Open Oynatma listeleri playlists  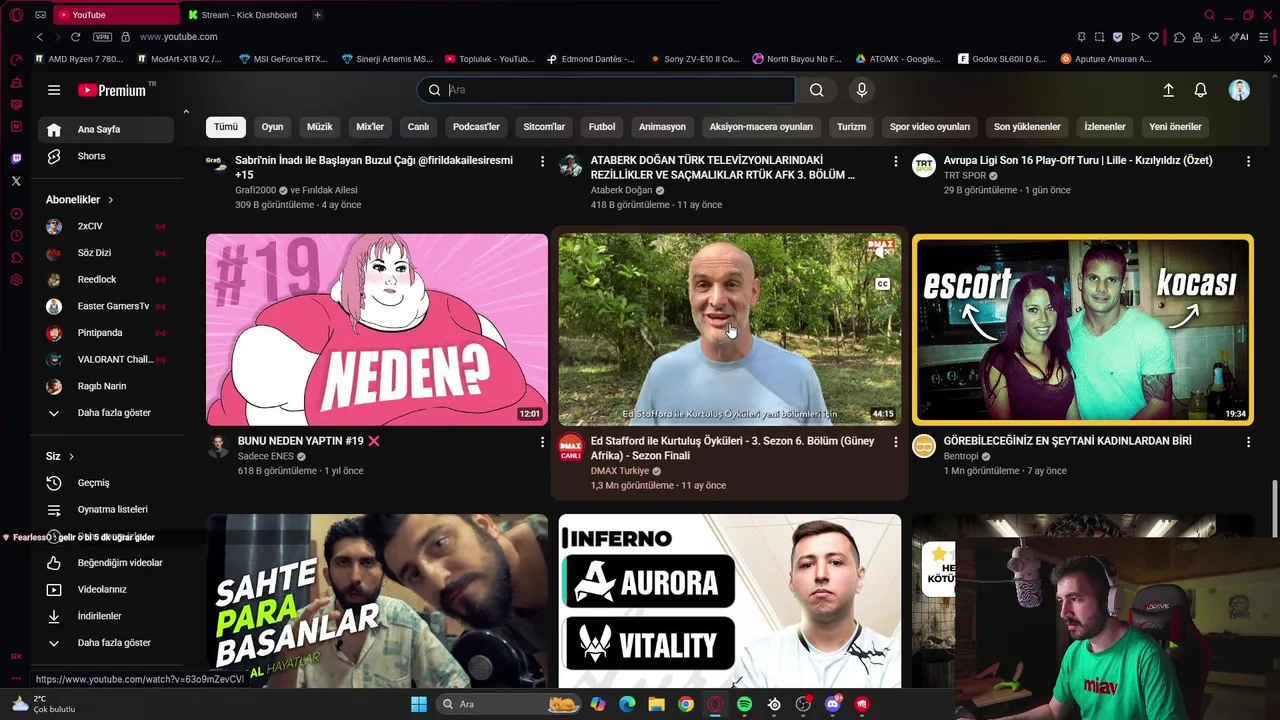(105, 509)
